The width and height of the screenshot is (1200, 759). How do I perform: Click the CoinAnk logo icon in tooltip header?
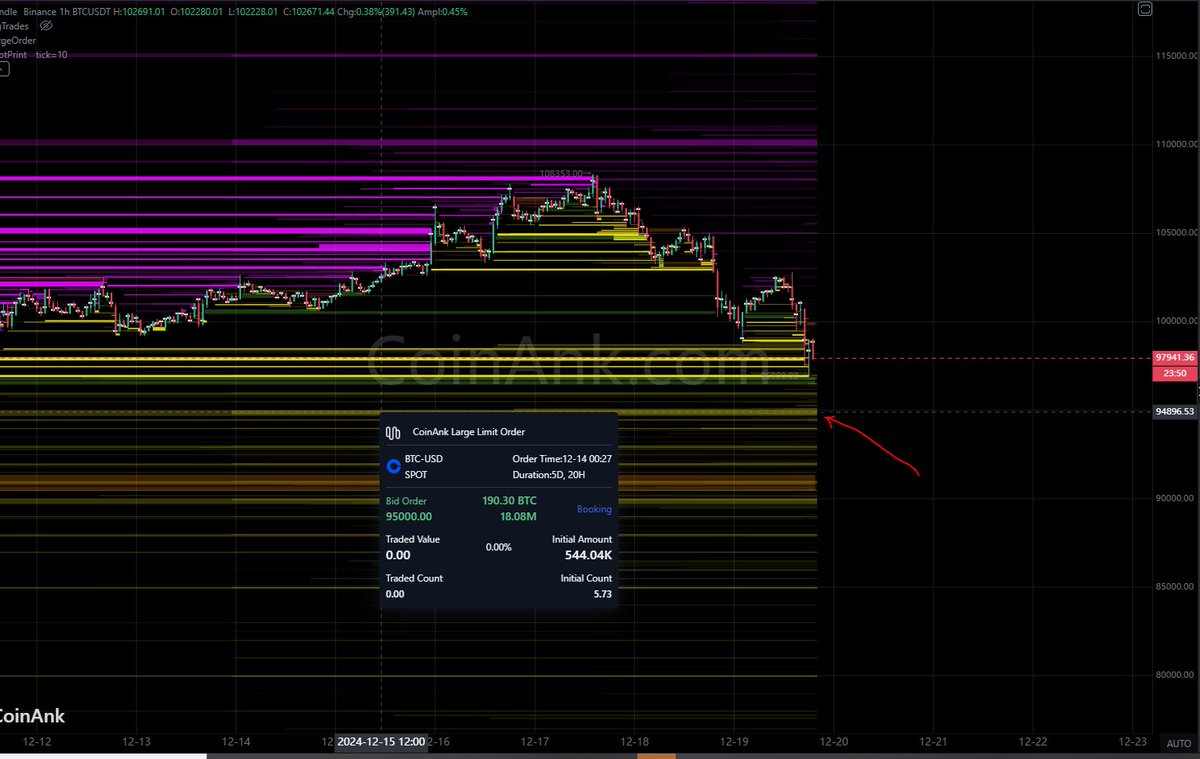tap(394, 432)
